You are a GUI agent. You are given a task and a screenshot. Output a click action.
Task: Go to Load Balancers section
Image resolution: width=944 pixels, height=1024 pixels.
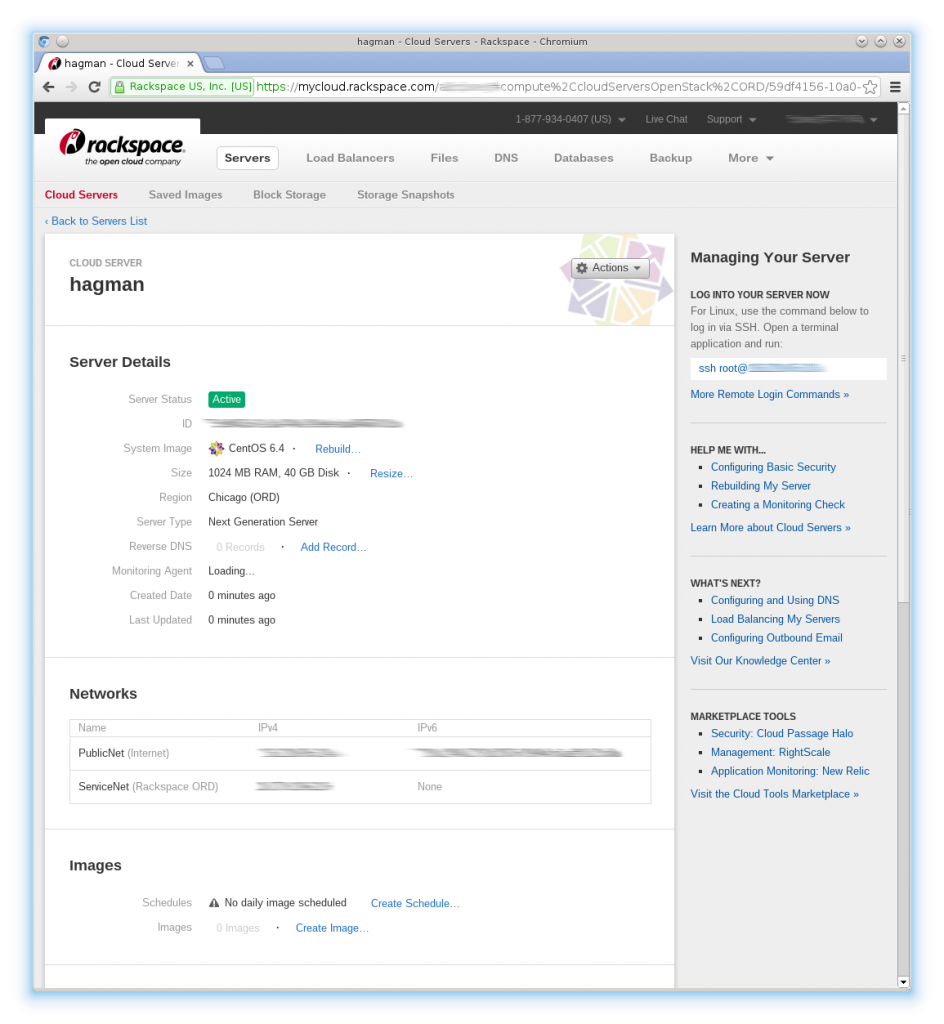(350, 158)
